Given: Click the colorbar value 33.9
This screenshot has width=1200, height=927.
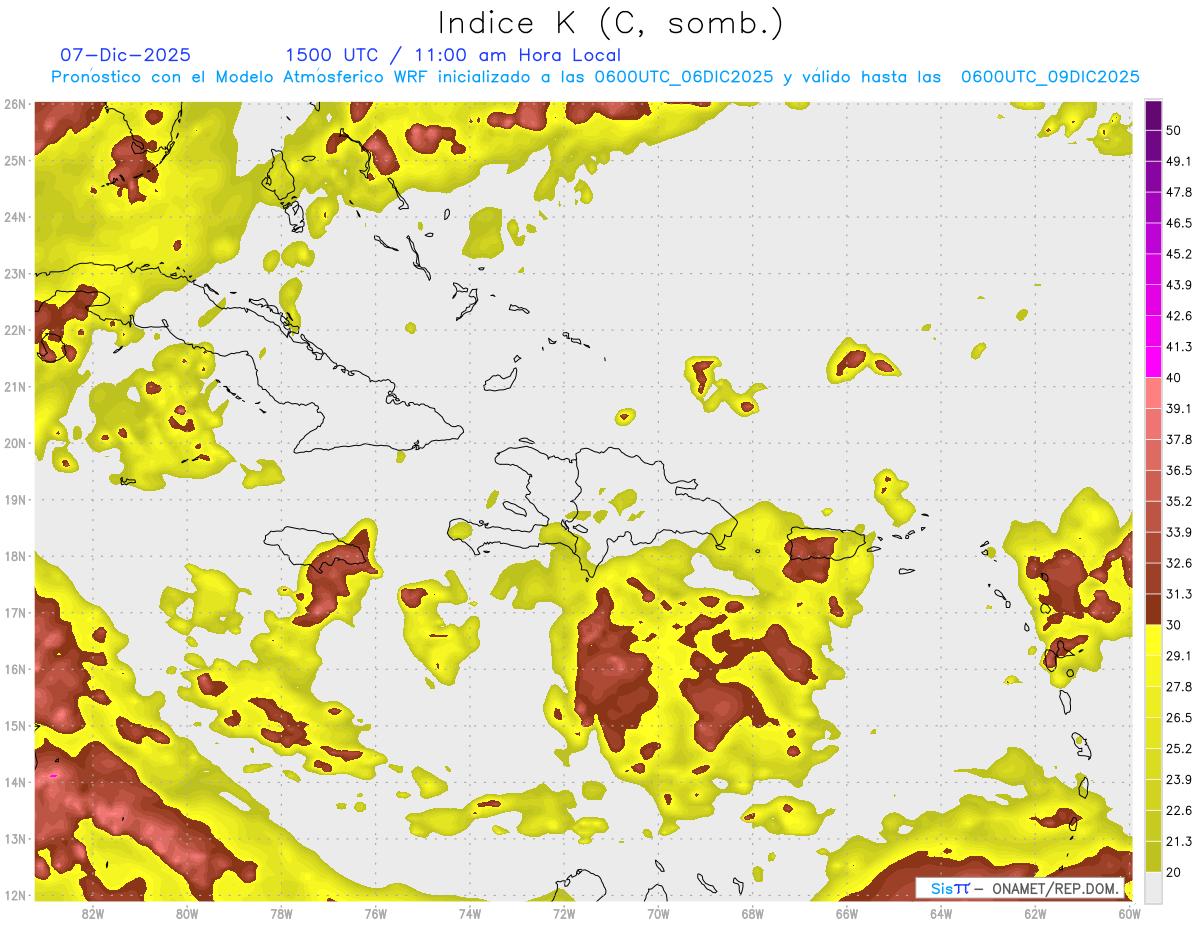Looking at the screenshot, I should [1179, 531].
